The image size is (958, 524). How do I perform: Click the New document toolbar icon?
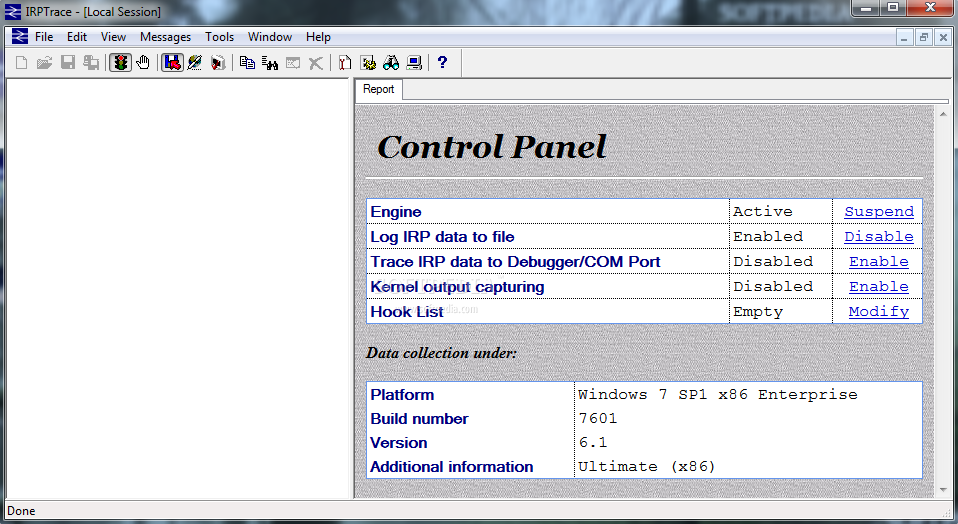(x=21, y=62)
